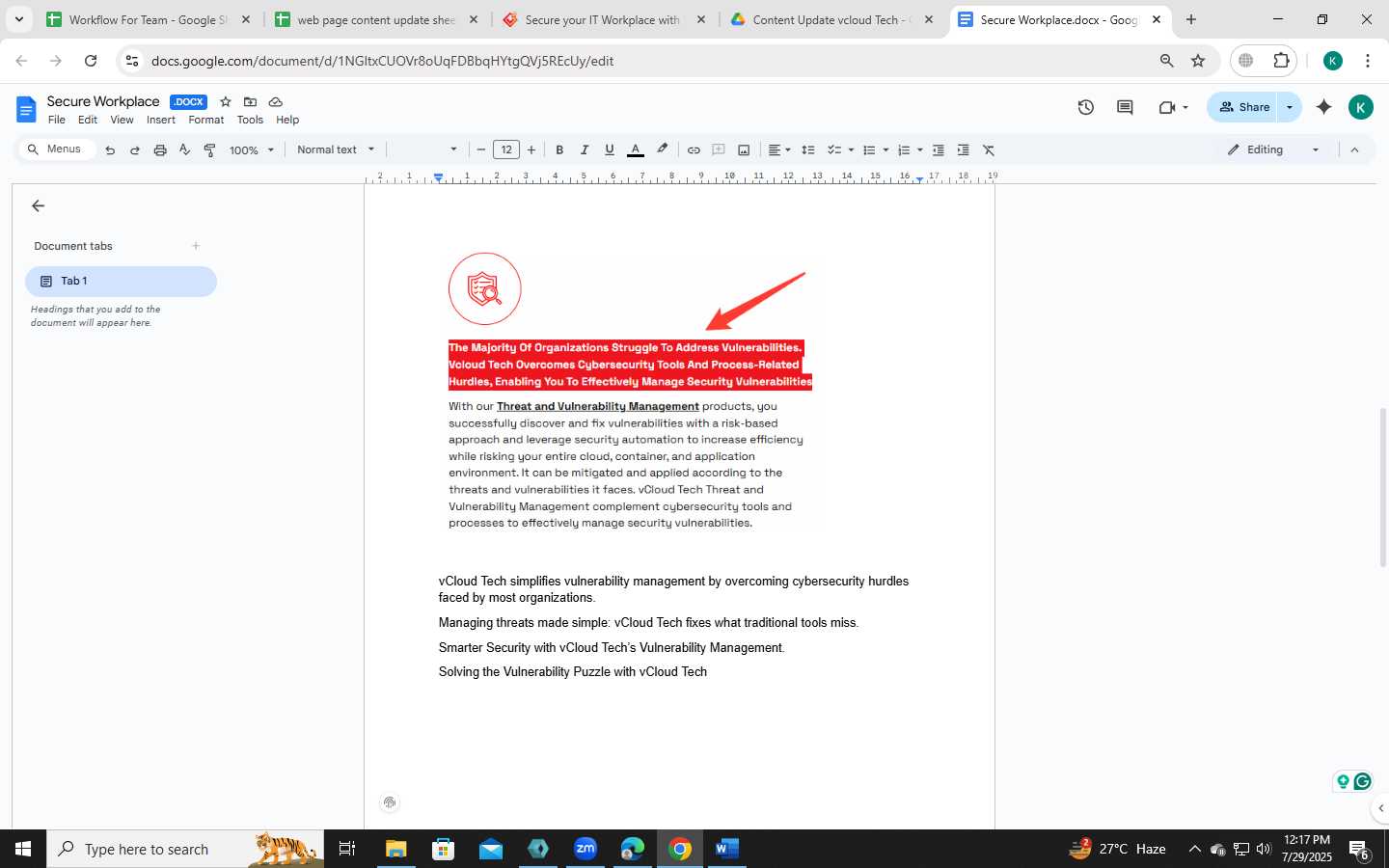1389x868 pixels.
Task: Open the text color picker
Action: click(636, 149)
